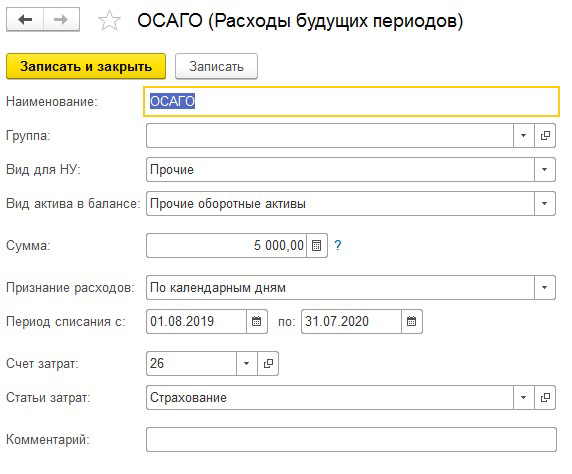The width and height of the screenshot is (572, 474).
Task: Go back with the left arrow button
Action: tap(25, 19)
